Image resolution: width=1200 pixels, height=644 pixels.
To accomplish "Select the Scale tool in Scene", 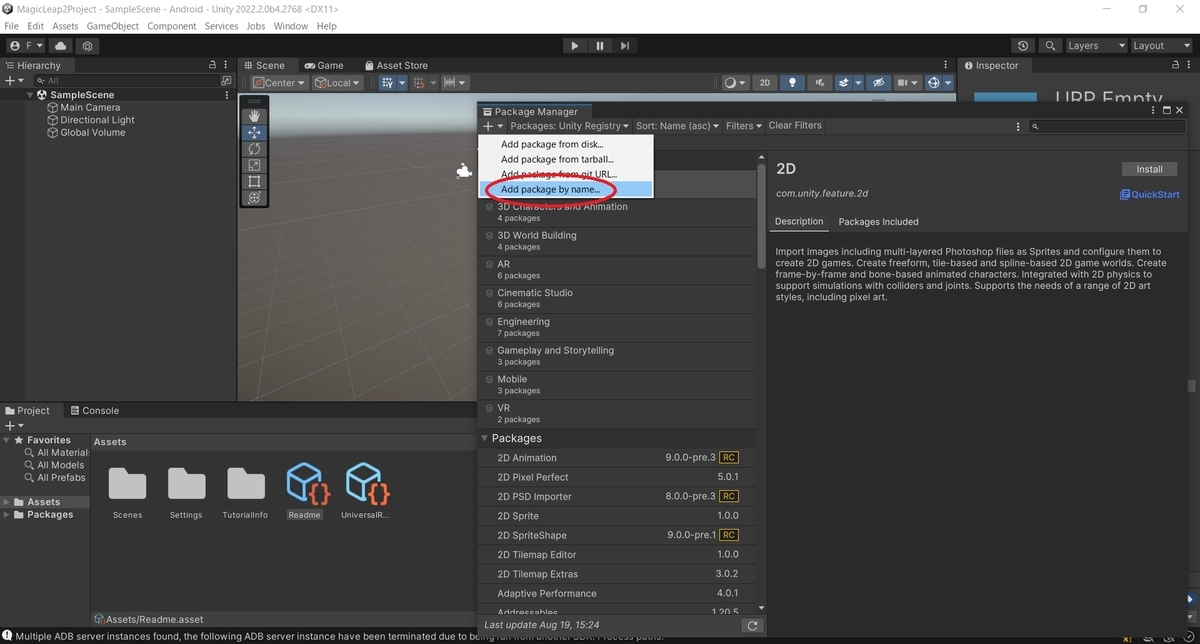I will point(254,165).
